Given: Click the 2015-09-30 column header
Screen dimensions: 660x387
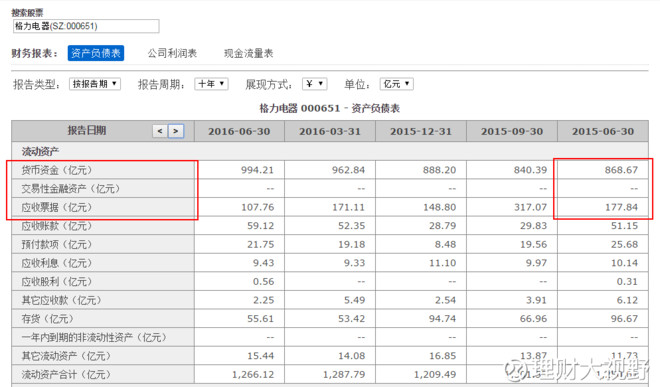Looking at the screenshot, I should pyautogui.click(x=512, y=131).
